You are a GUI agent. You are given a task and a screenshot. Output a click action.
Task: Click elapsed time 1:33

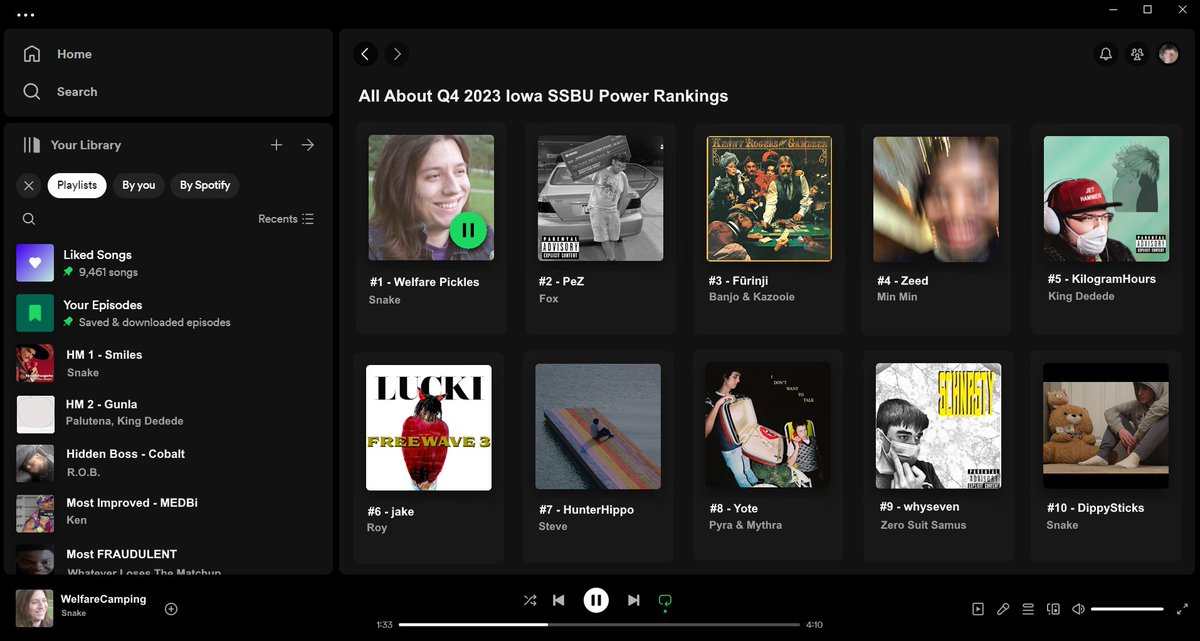[x=384, y=625]
